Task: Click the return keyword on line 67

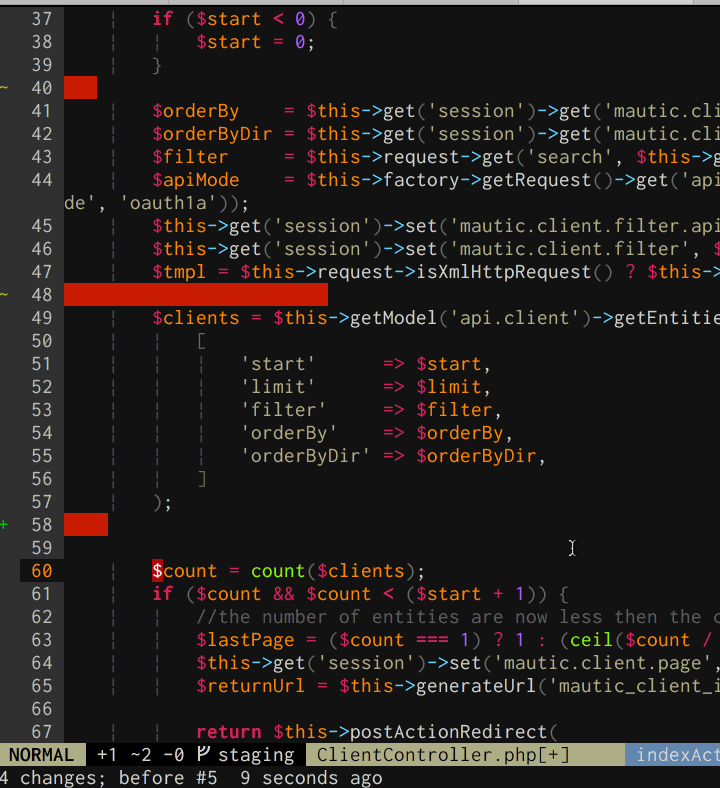Action: point(229,732)
